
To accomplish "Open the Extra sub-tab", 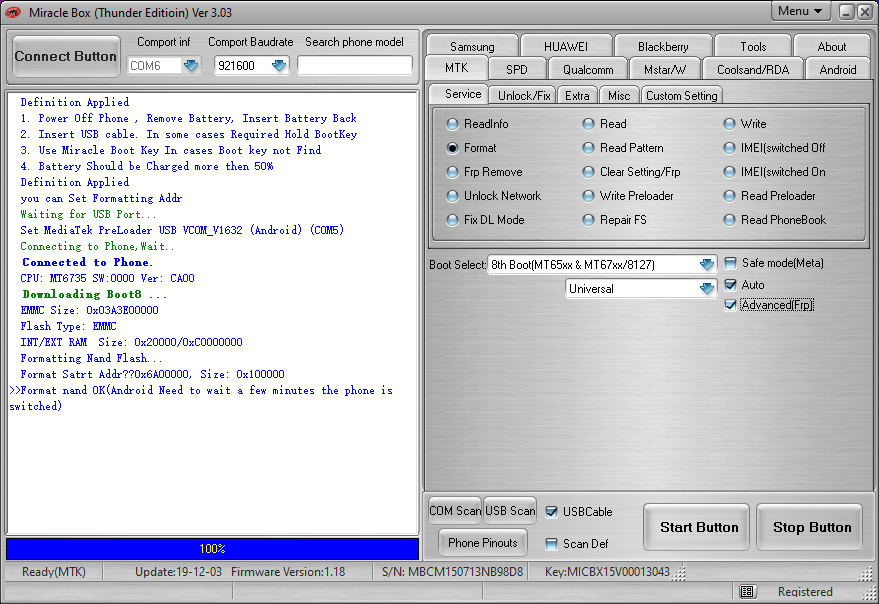I will pyautogui.click(x=577, y=95).
